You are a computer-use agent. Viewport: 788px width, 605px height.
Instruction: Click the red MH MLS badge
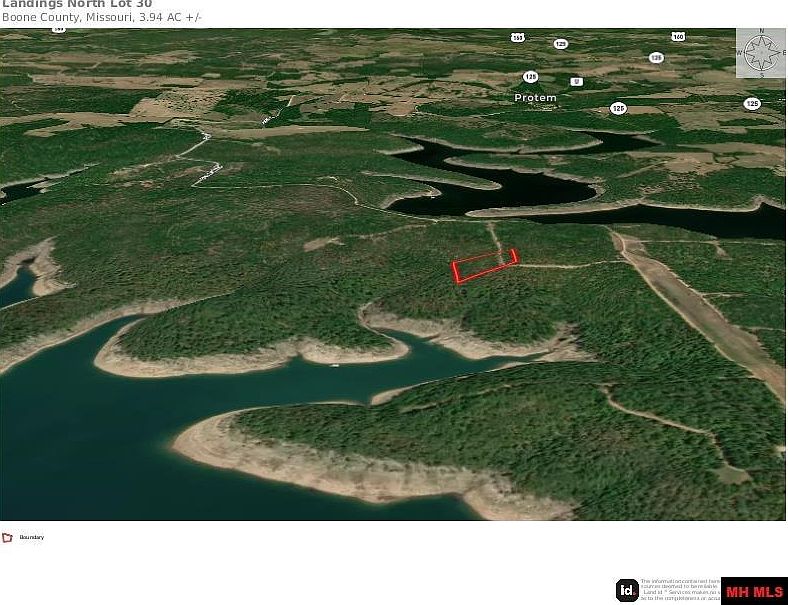tap(754, 591)
